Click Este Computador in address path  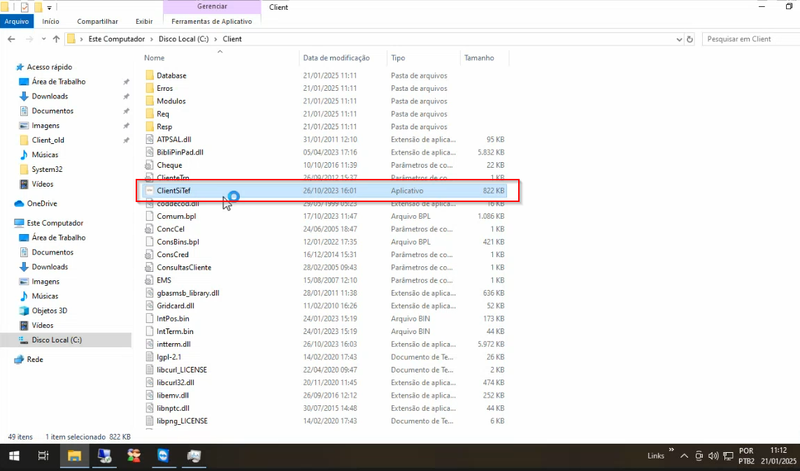116,39
